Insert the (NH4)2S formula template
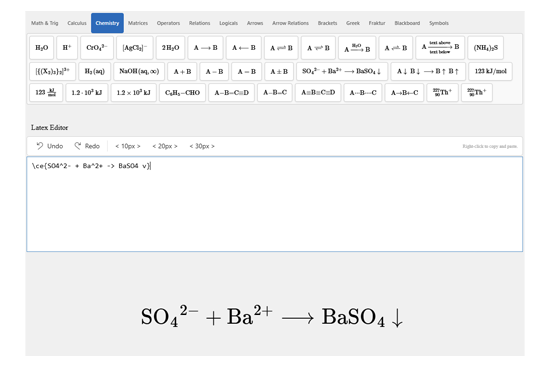This screenshot has width=550, height=380. pyautogui.click(x=486, y=48)
